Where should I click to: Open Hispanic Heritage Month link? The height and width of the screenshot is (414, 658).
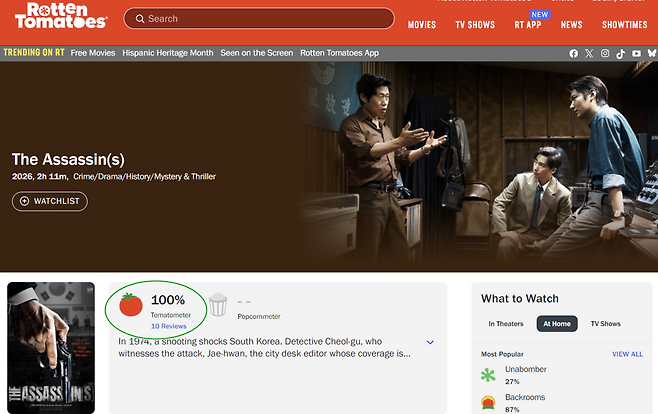click(x=168, y=53)
